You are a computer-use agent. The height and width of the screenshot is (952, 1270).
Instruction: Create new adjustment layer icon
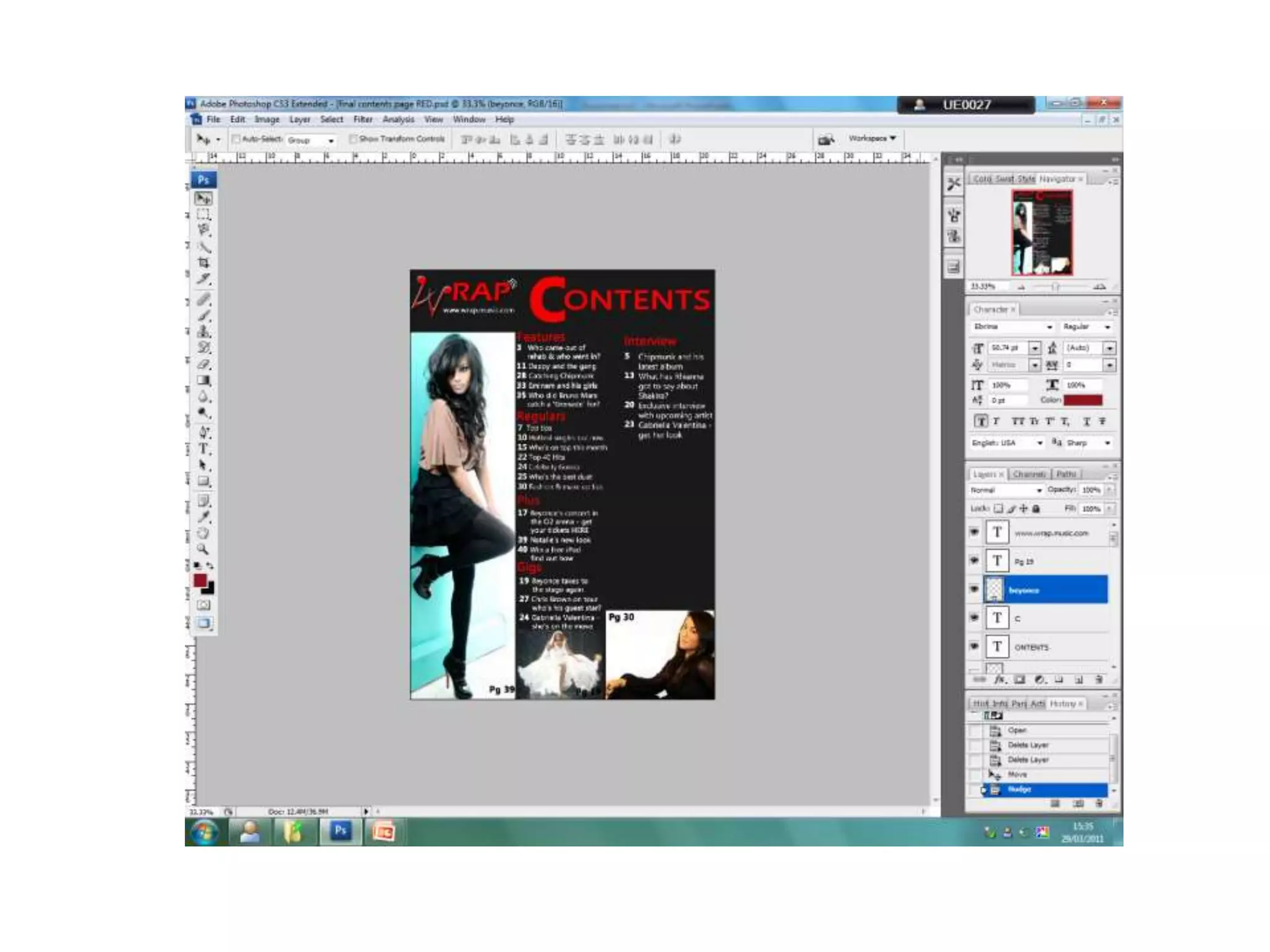point(1040,679)
